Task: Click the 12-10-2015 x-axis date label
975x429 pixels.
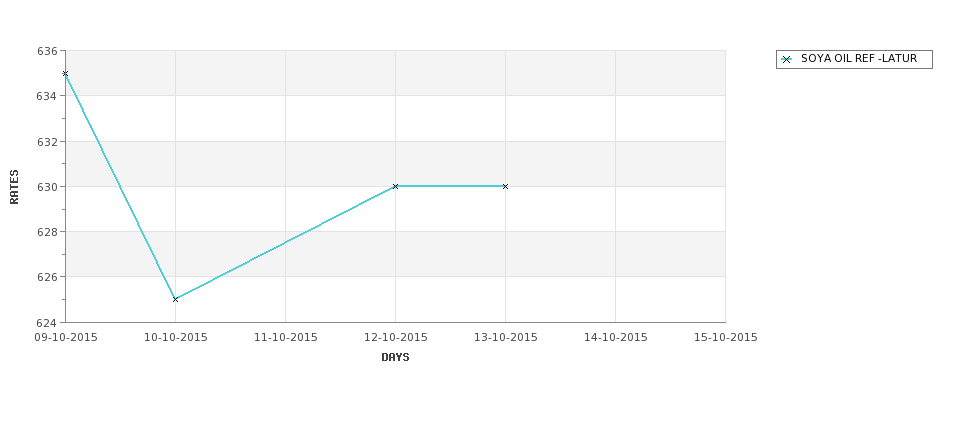Action: [x=396, y=337]
